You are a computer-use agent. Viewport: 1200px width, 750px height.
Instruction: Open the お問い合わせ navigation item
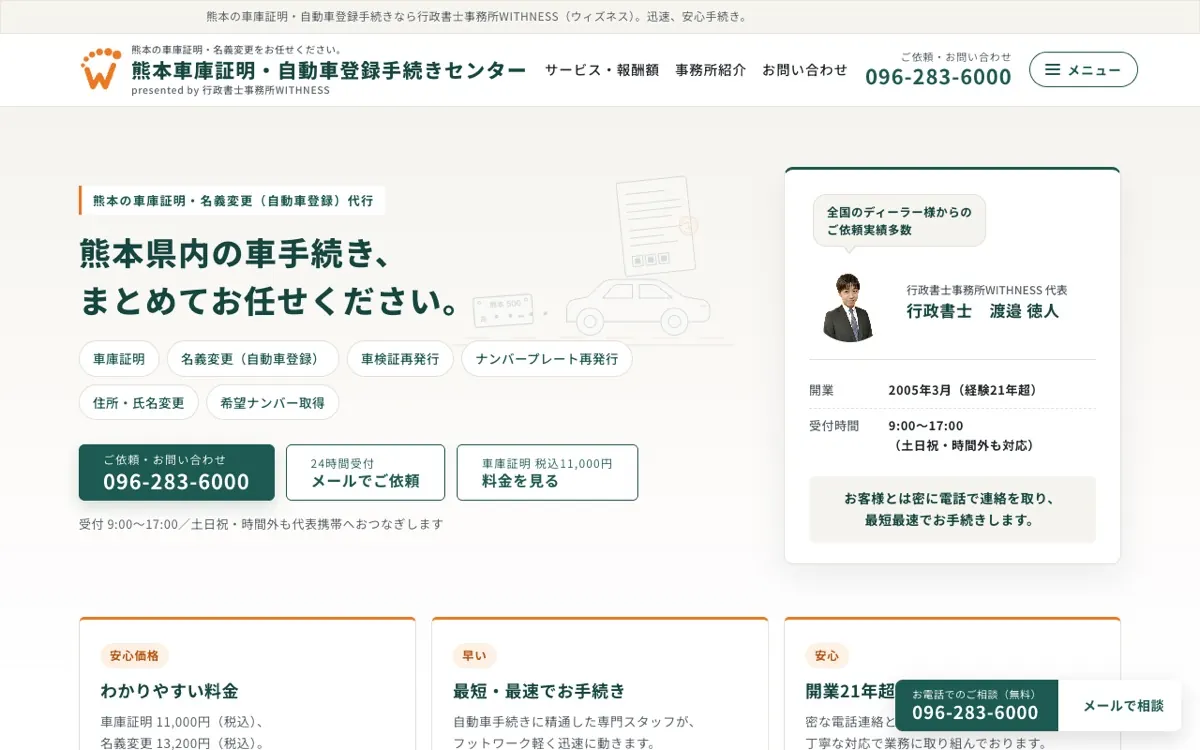pyautogui.click(x=805, y=70)
